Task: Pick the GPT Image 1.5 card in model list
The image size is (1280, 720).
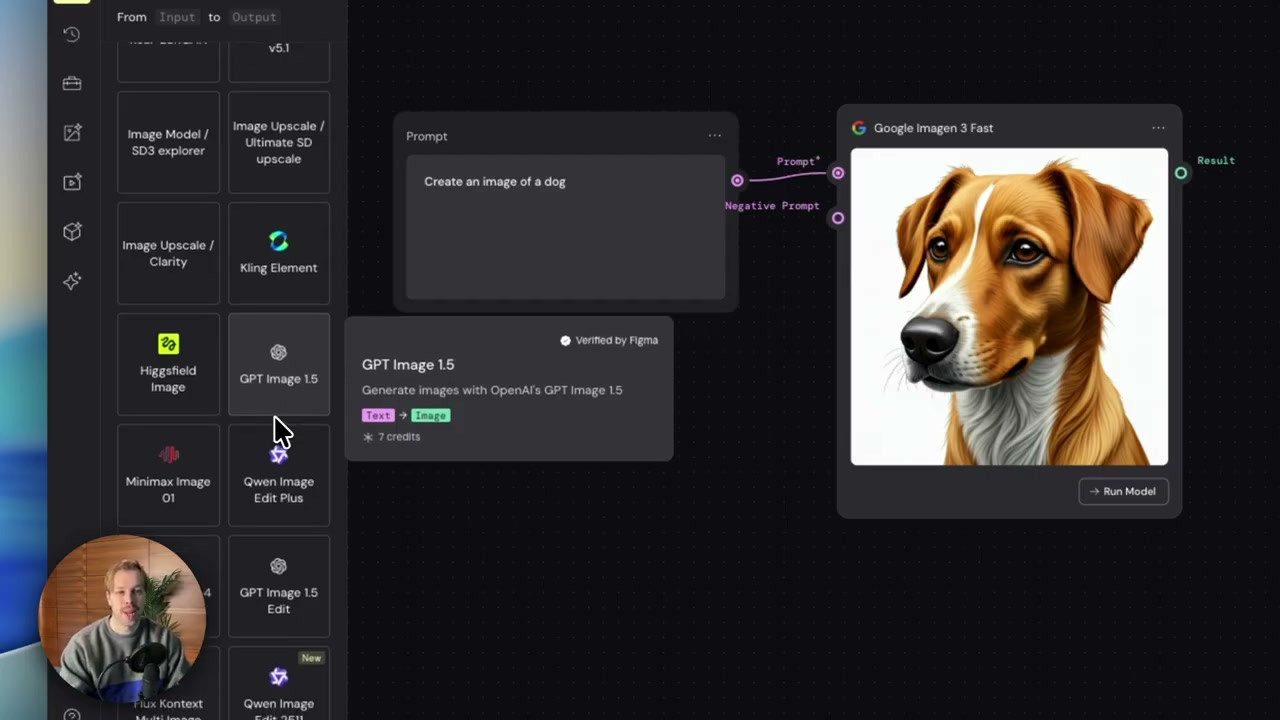Action: [279, 364]
